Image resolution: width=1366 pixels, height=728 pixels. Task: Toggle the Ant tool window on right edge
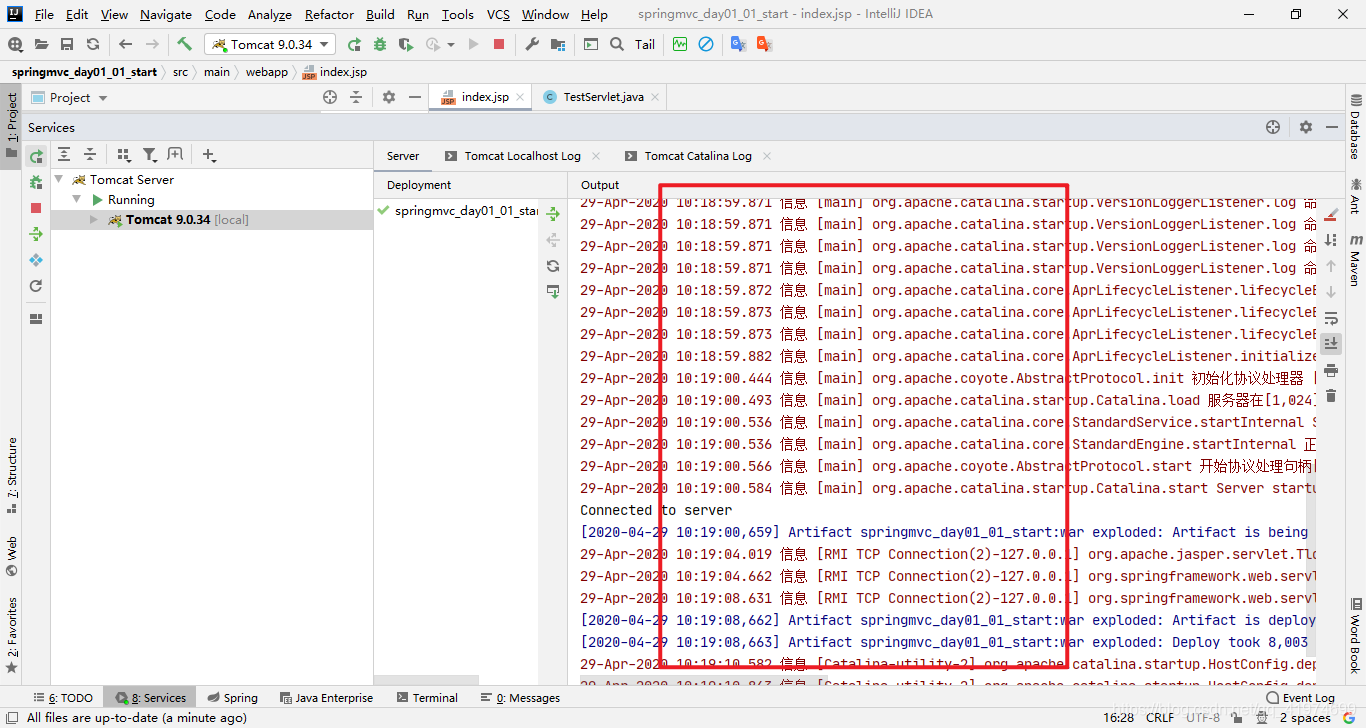pos(1355,196)
